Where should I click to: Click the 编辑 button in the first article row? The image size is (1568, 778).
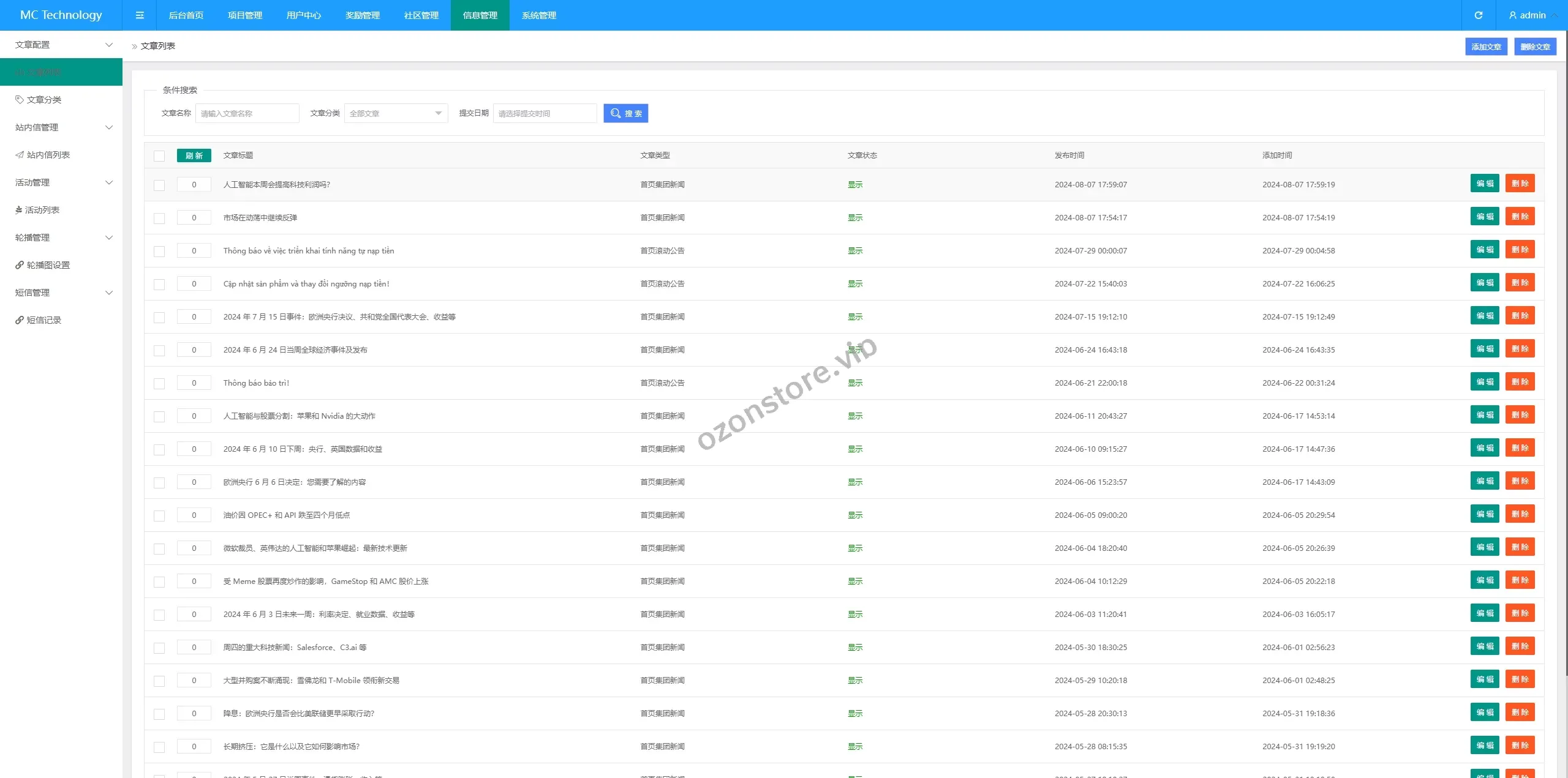point(1484,184)
